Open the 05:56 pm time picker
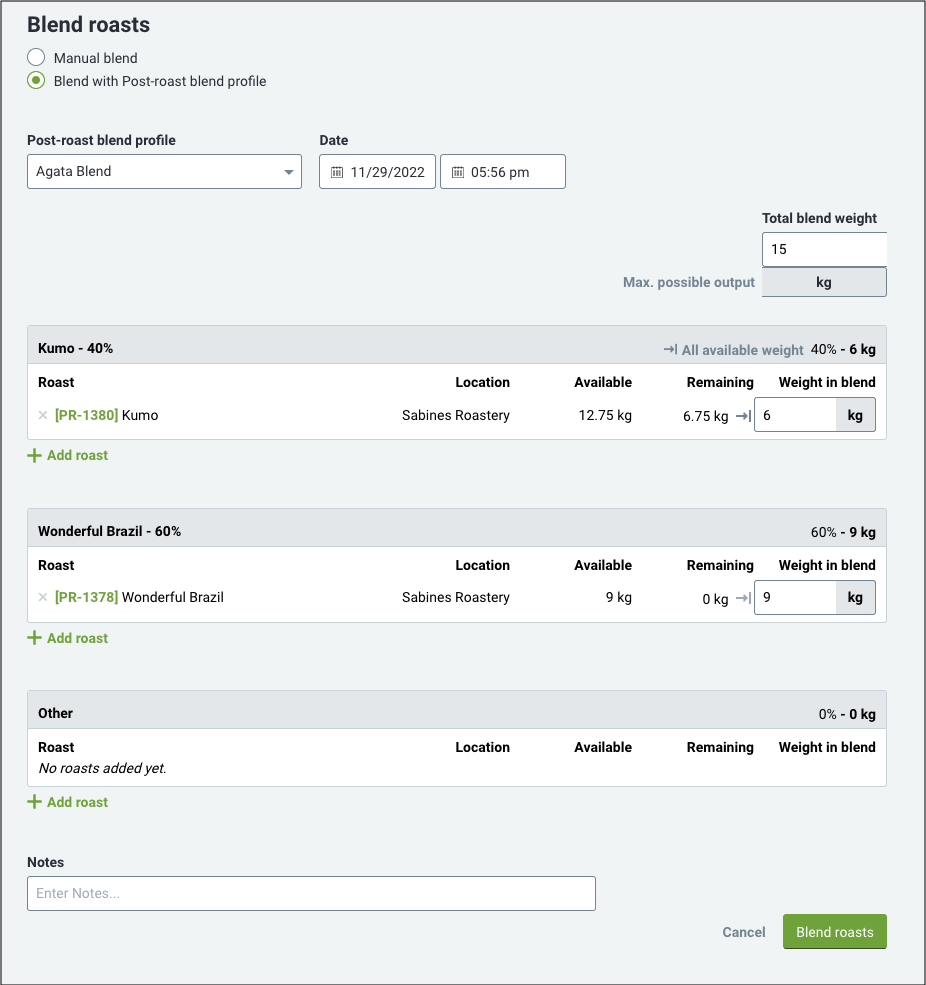The width and height of the screenshot is (926, 985). tap(503, 171)
